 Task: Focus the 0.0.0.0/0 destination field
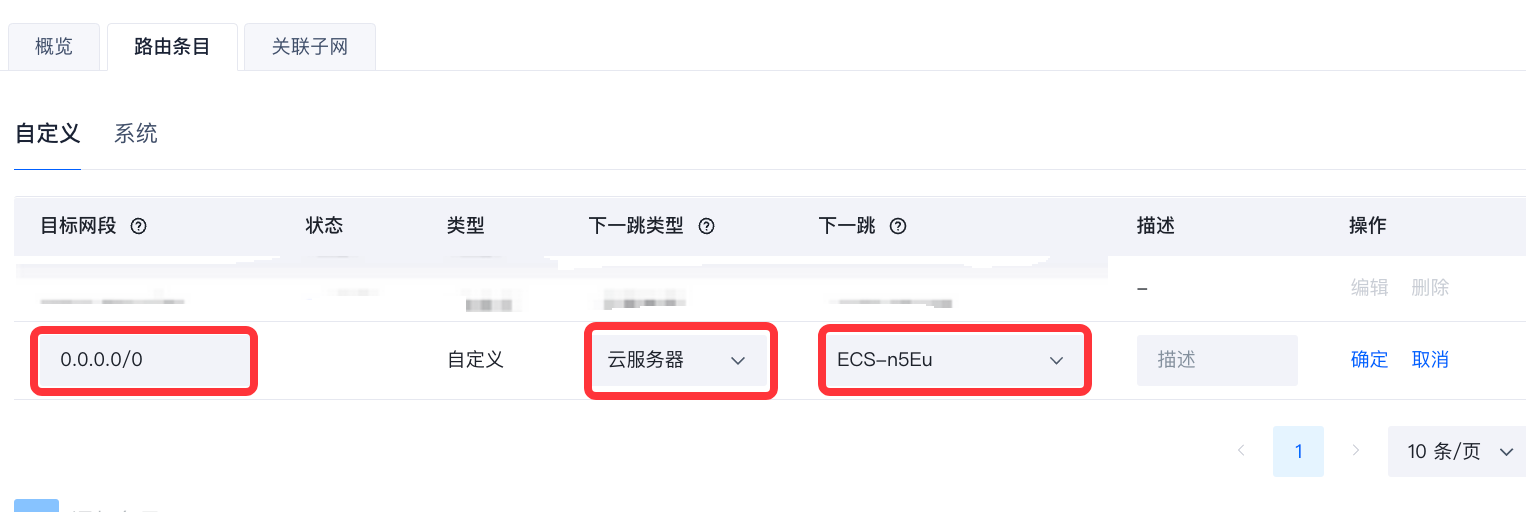(144, 360)
